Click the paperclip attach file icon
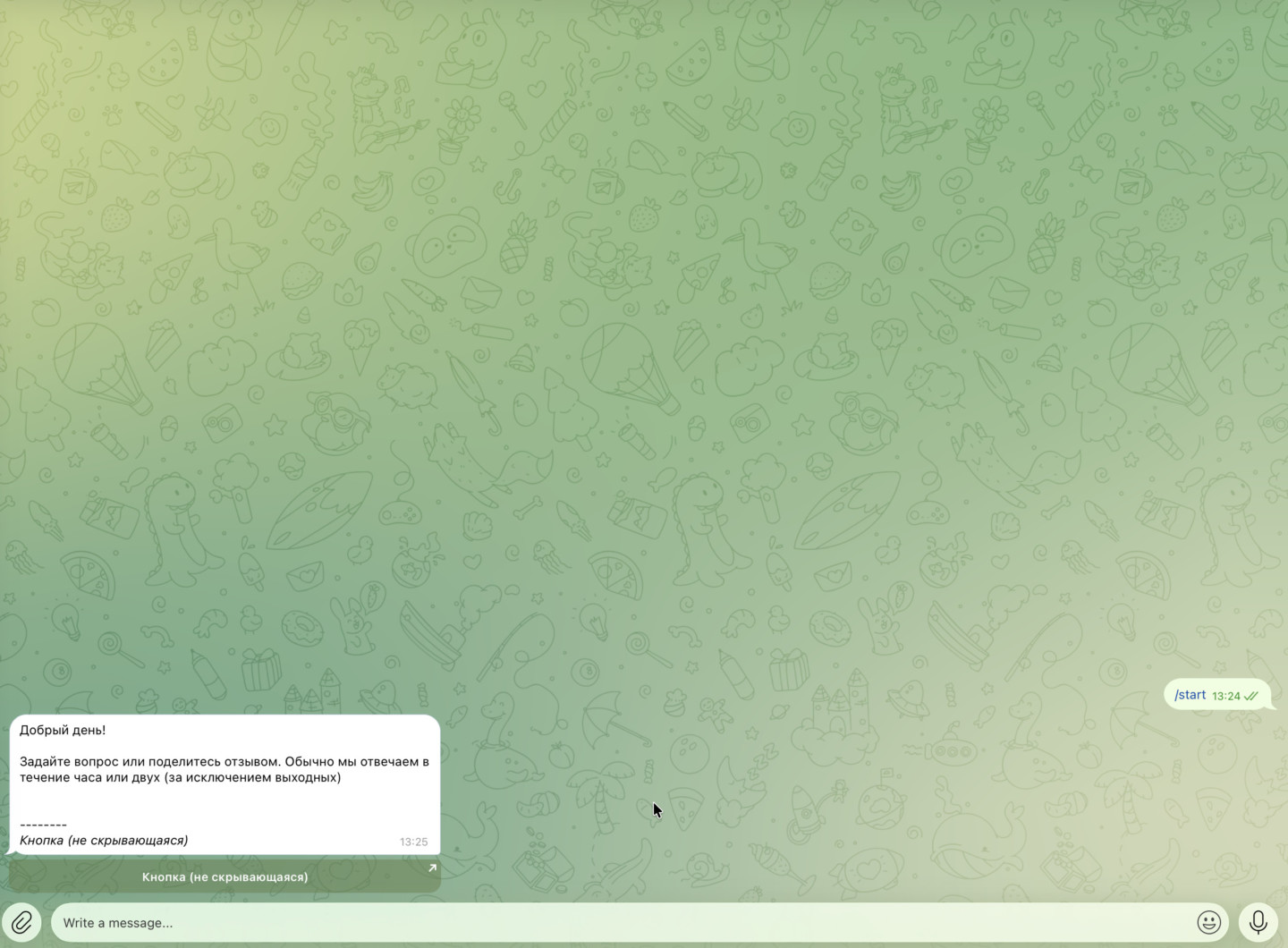This screenshot has width=1288, height=948. point(21,922)
